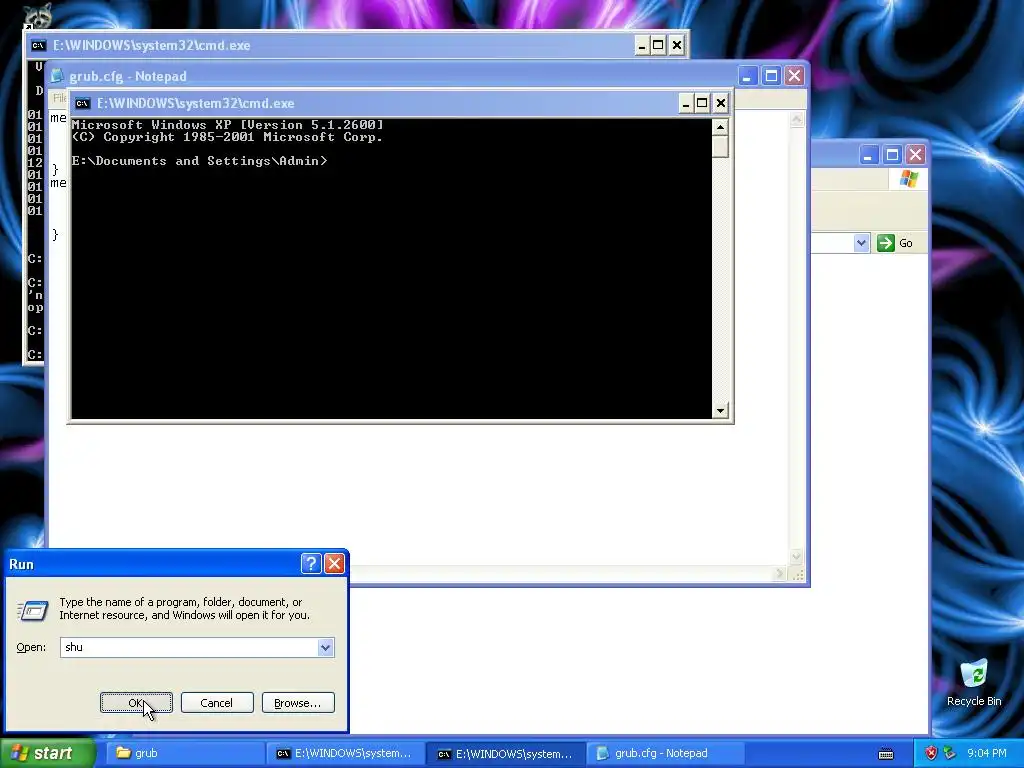
Task: Click the Go button in Explorer window
Action: [895, 243]
